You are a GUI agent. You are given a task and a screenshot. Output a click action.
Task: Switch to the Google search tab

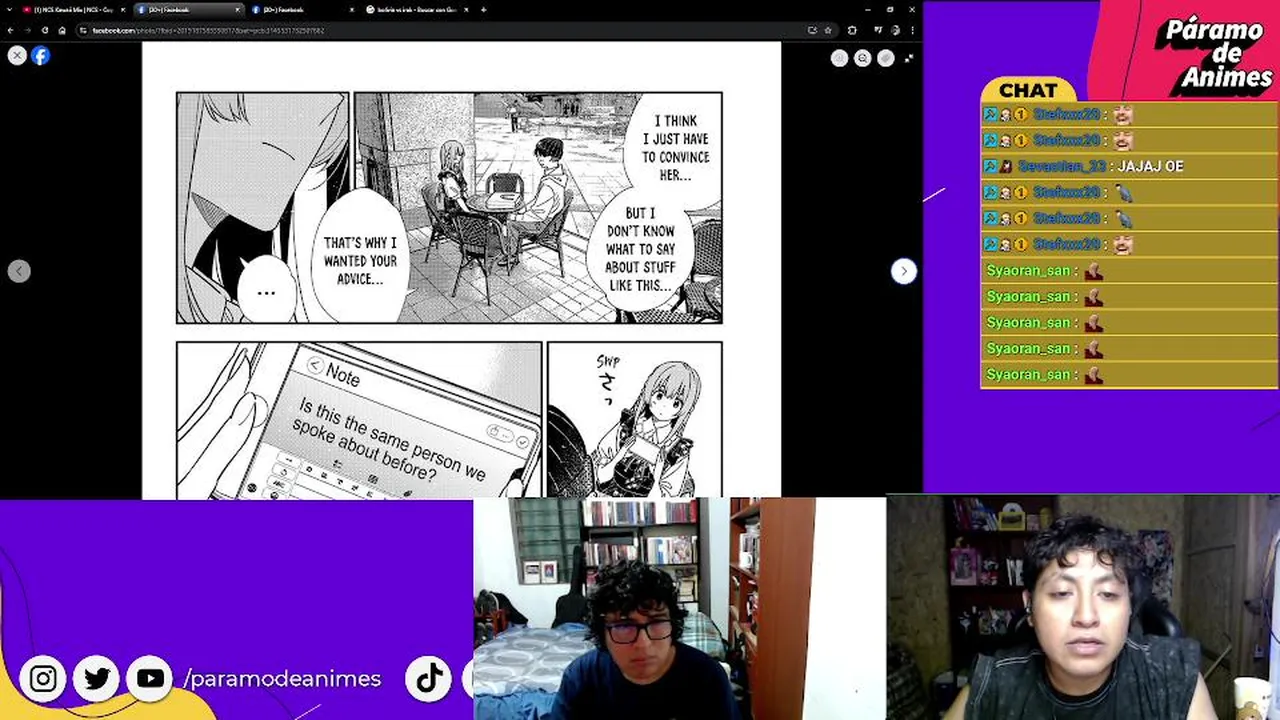[x=418, y=9]
